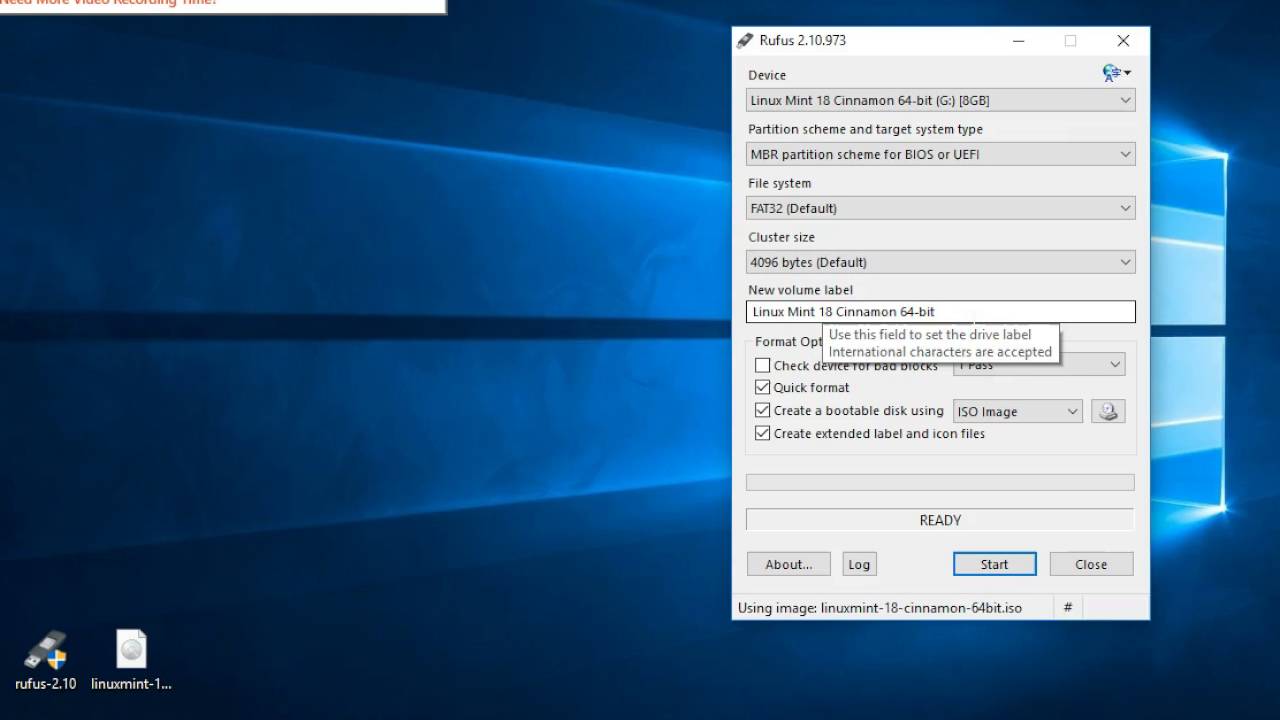
Task: Expand the Cluster size dropdown
Action: coord(941,262)
